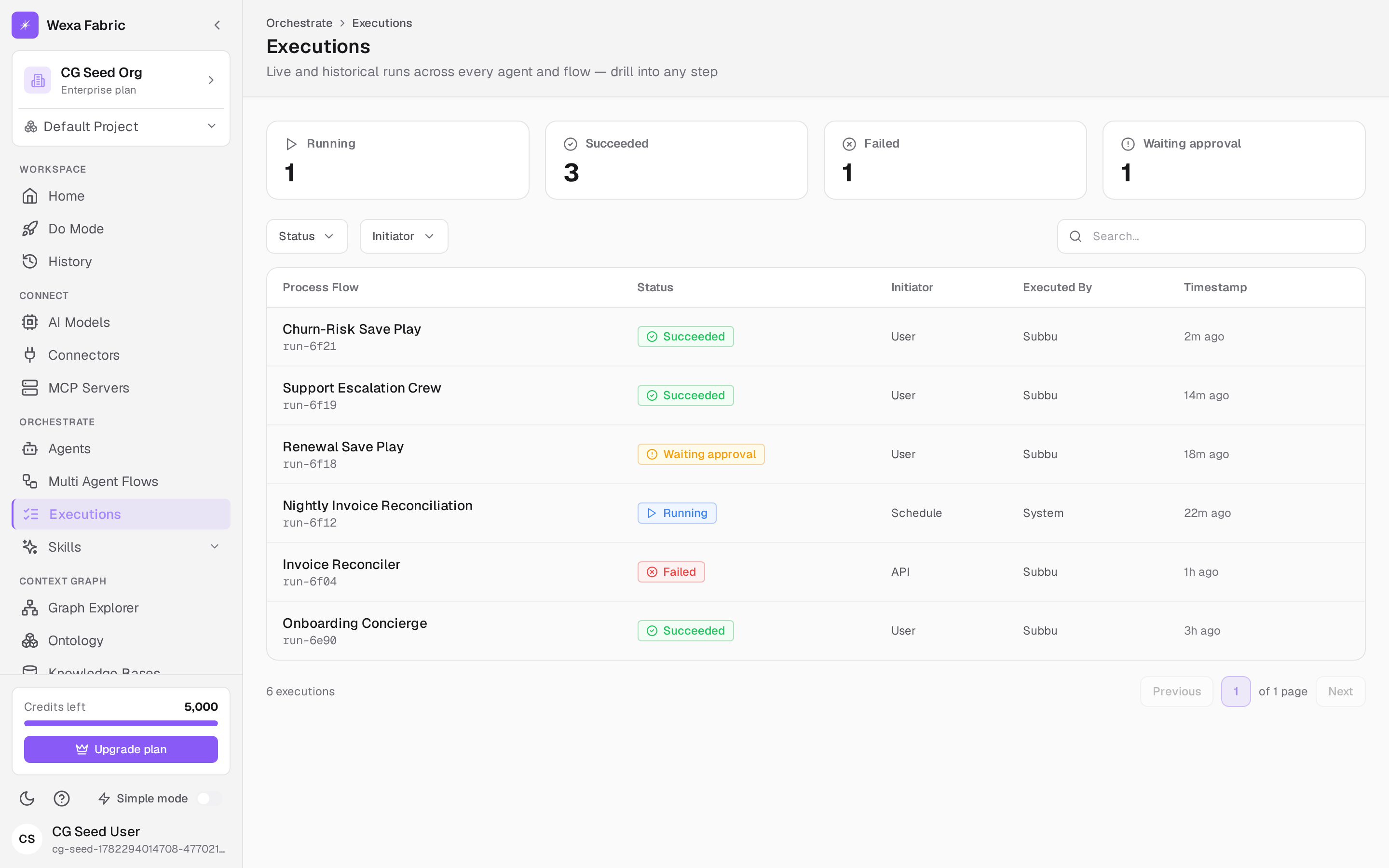Open the Initiator filter dropdown
The image size is (1389, 868).
[x=404, y=236]
